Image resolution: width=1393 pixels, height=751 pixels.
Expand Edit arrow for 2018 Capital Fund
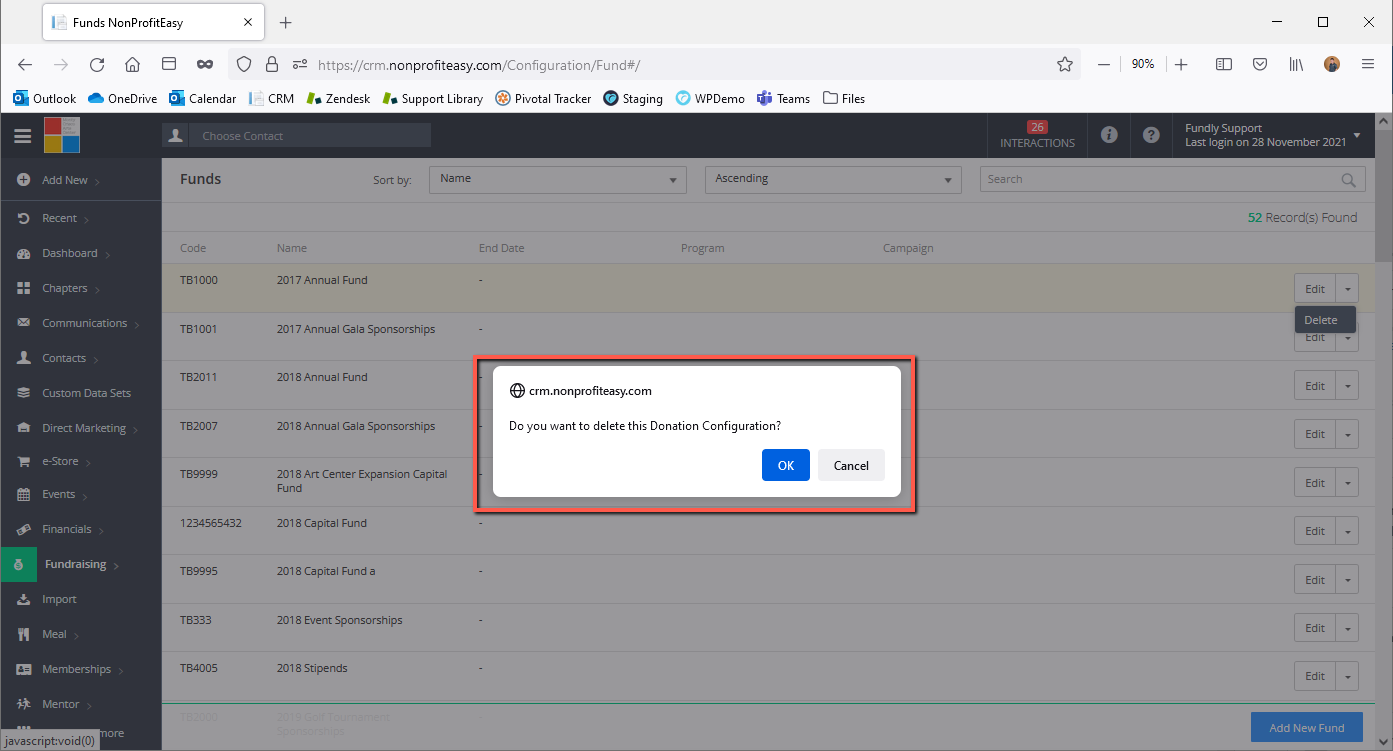[1347, 531]
